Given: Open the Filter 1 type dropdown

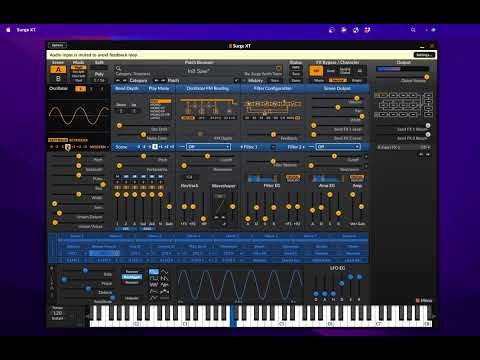Looking at the screenshot, I should point(208,147).
